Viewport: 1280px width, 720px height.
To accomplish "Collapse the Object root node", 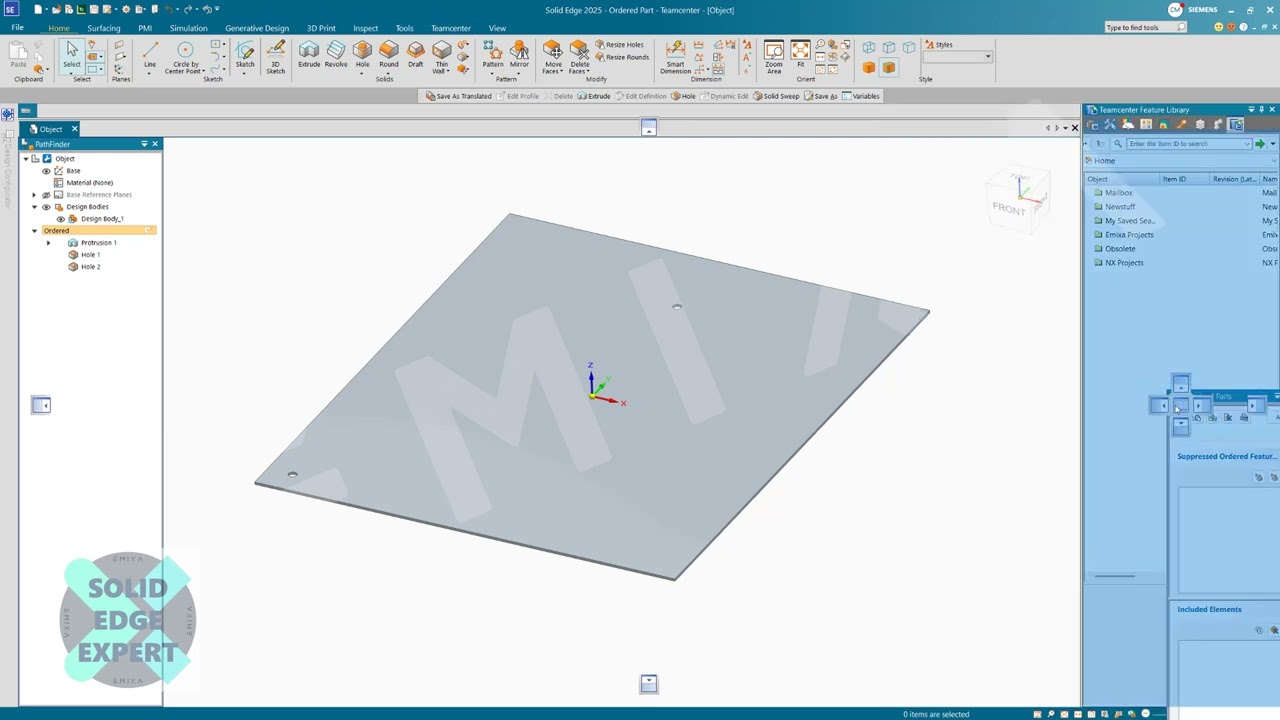I will (x=26, y=159).
